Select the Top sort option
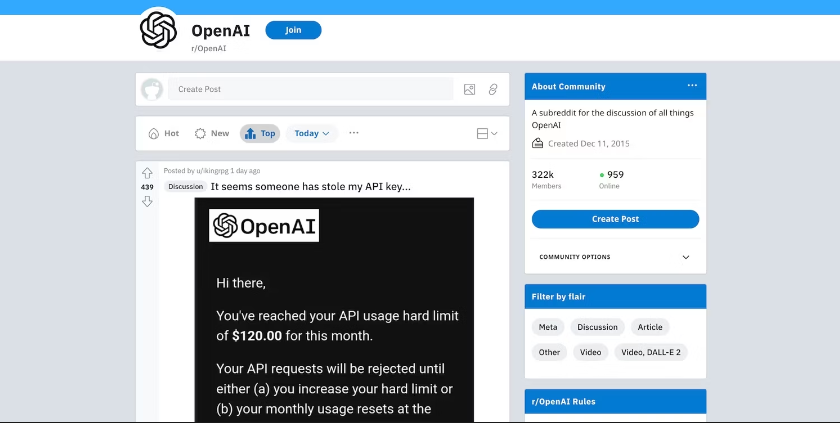840x423 pixels. point(259,133)
